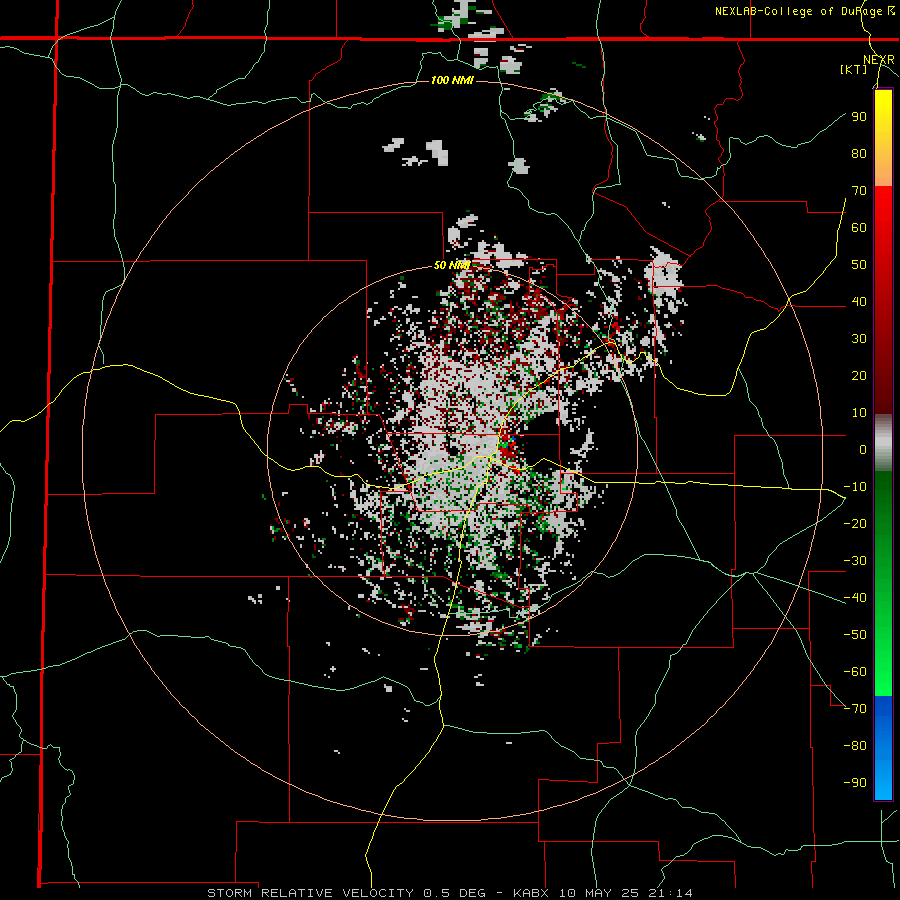Image resolution: width=900 pixels, height=900 pixels.
Task: Click the 50 value on velocity scale
Action: pos(859,265)
